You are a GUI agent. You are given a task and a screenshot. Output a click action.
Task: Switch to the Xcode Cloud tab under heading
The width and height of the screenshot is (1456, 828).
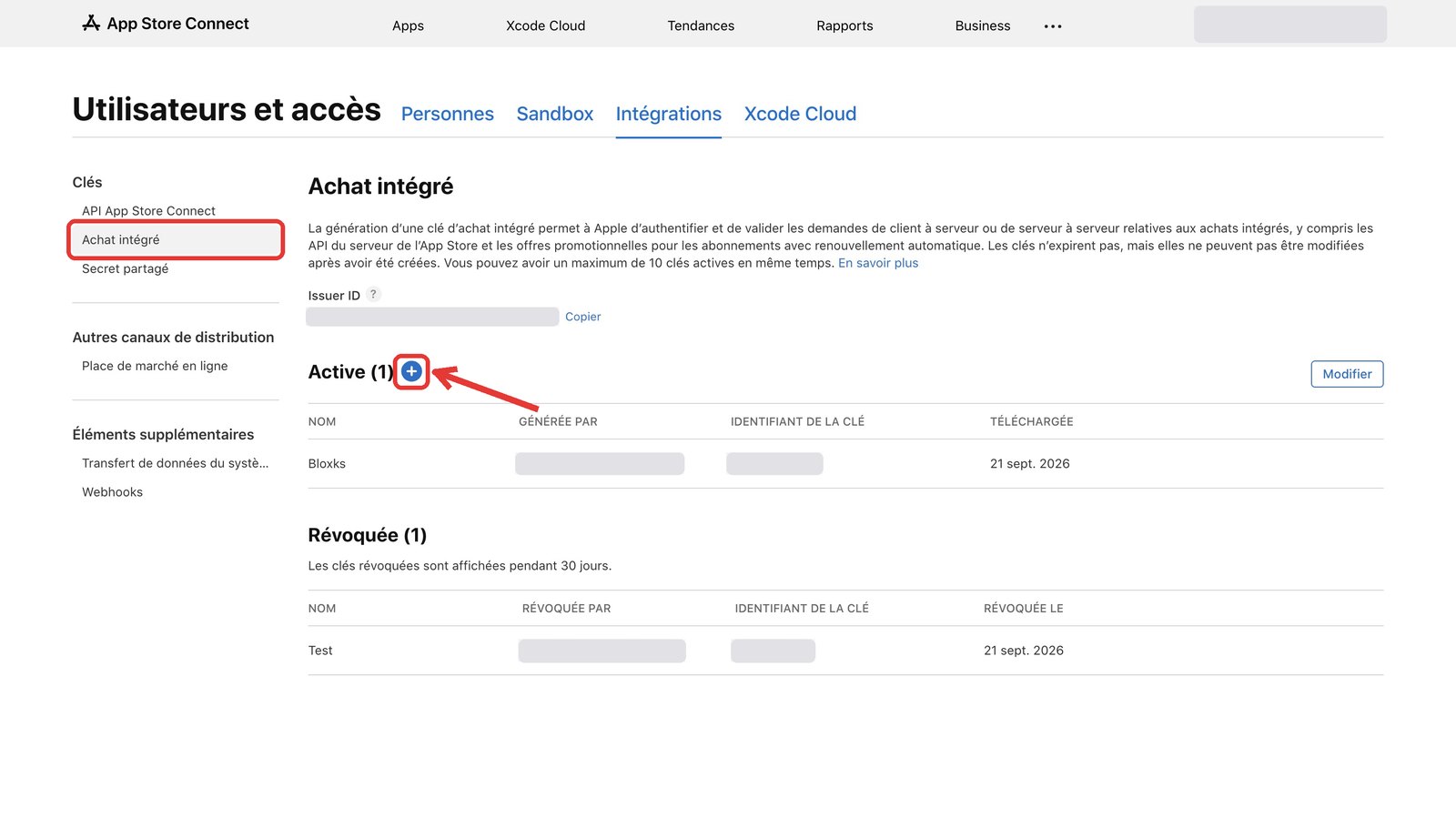(x=800, y=114)
